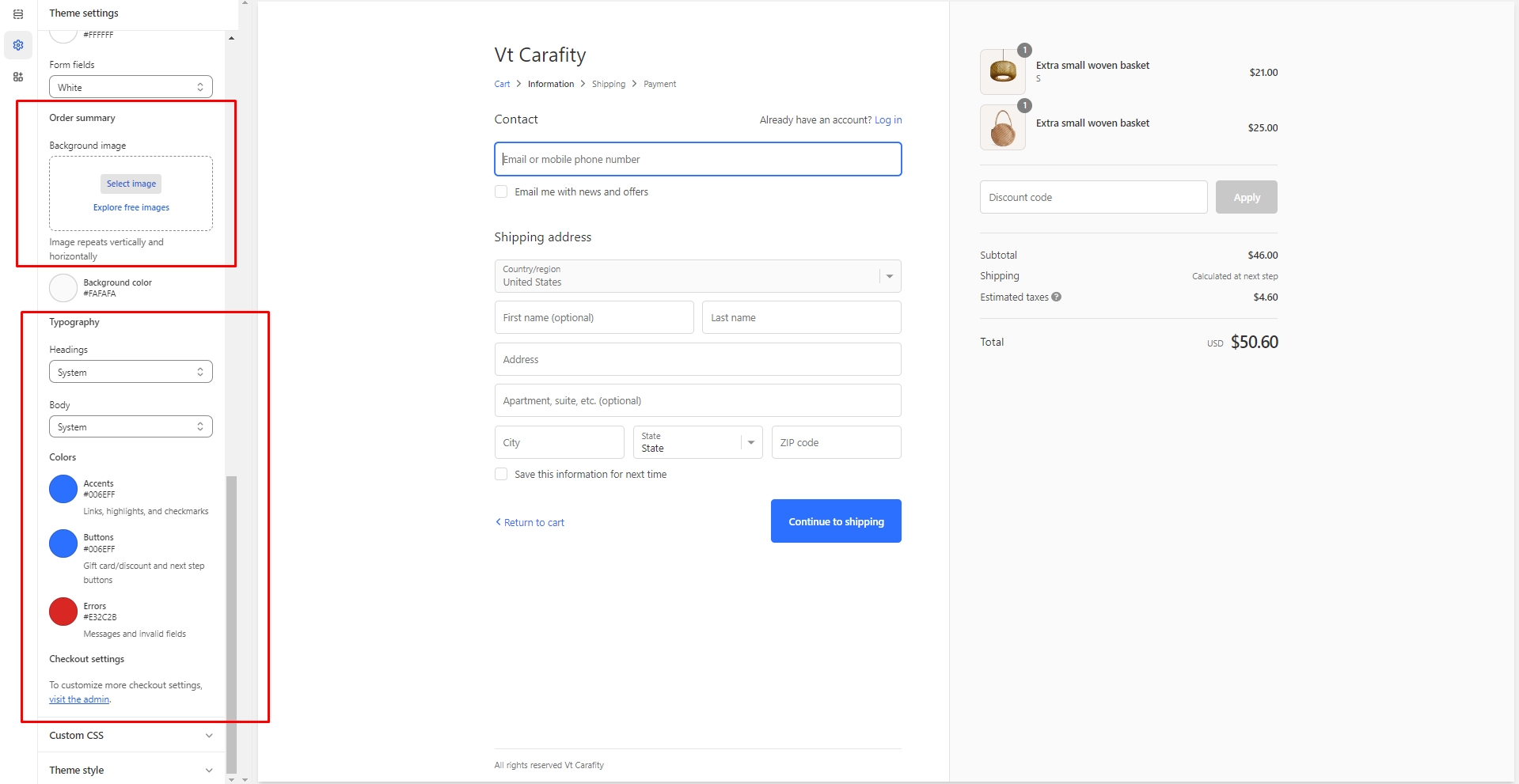This screenshot has width=1519, height=784.
Task: Check 'Save this information for next time'
Action: 501,474
